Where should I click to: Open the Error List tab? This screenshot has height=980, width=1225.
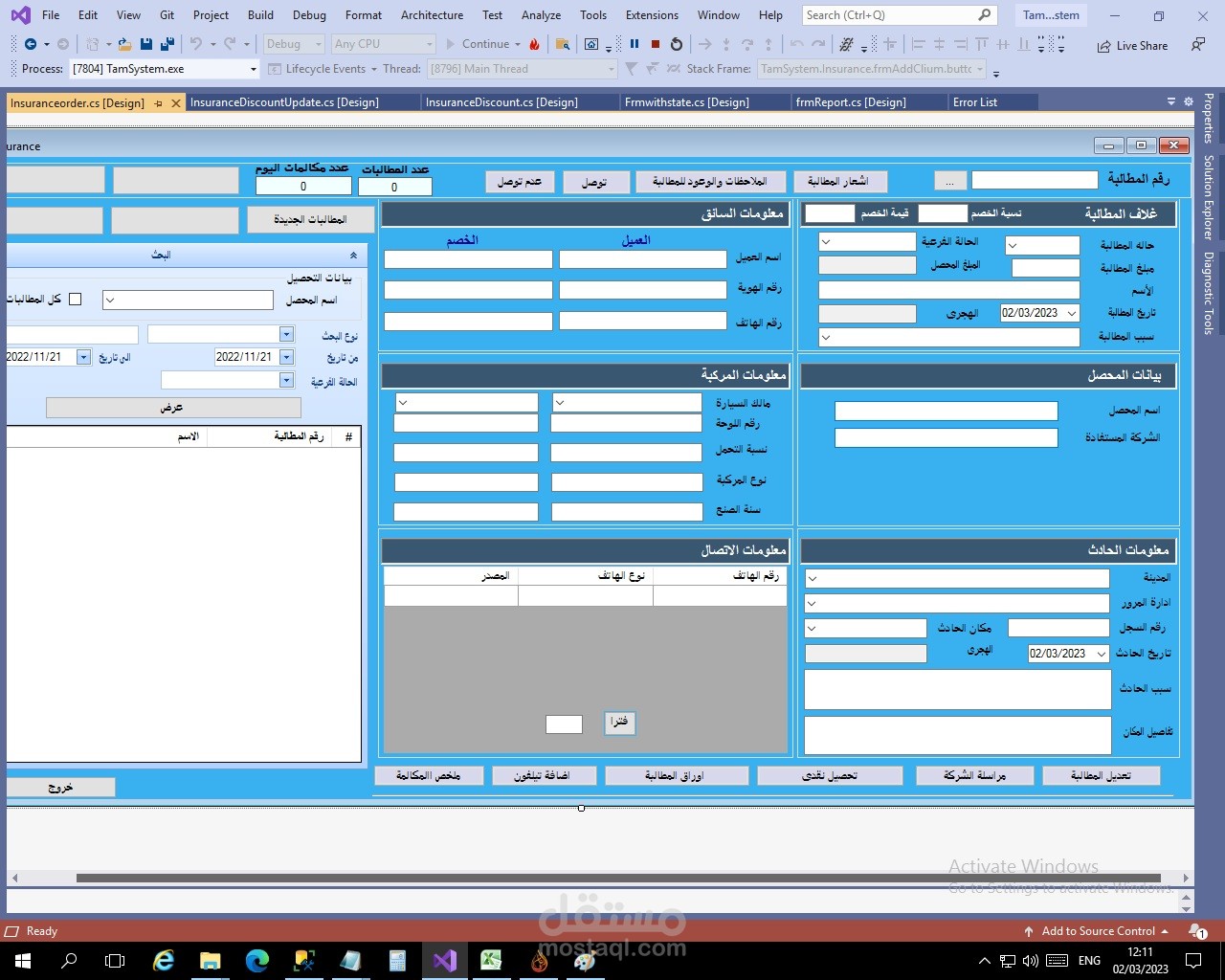point(975,102)
